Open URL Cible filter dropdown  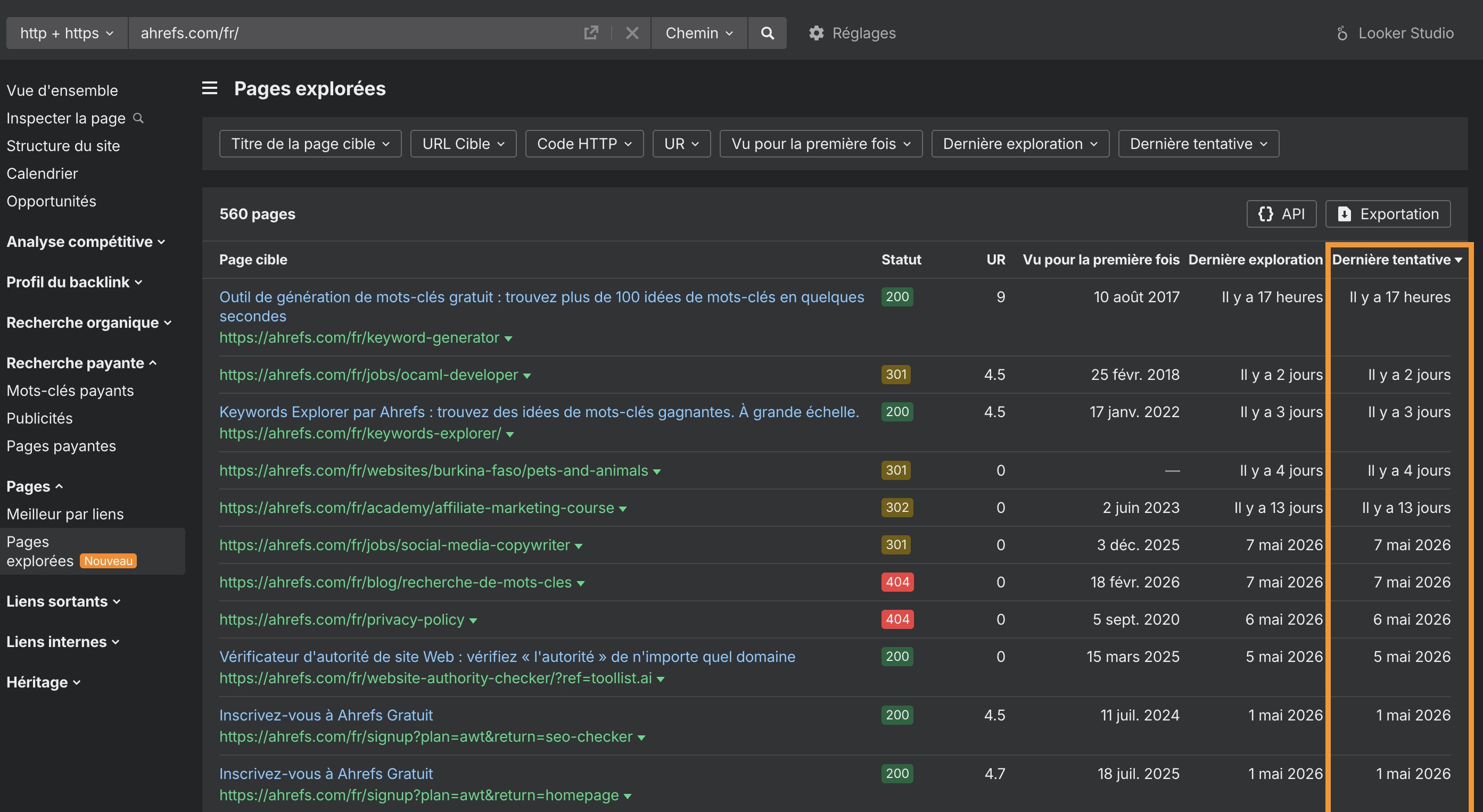(x=464, y=143)
